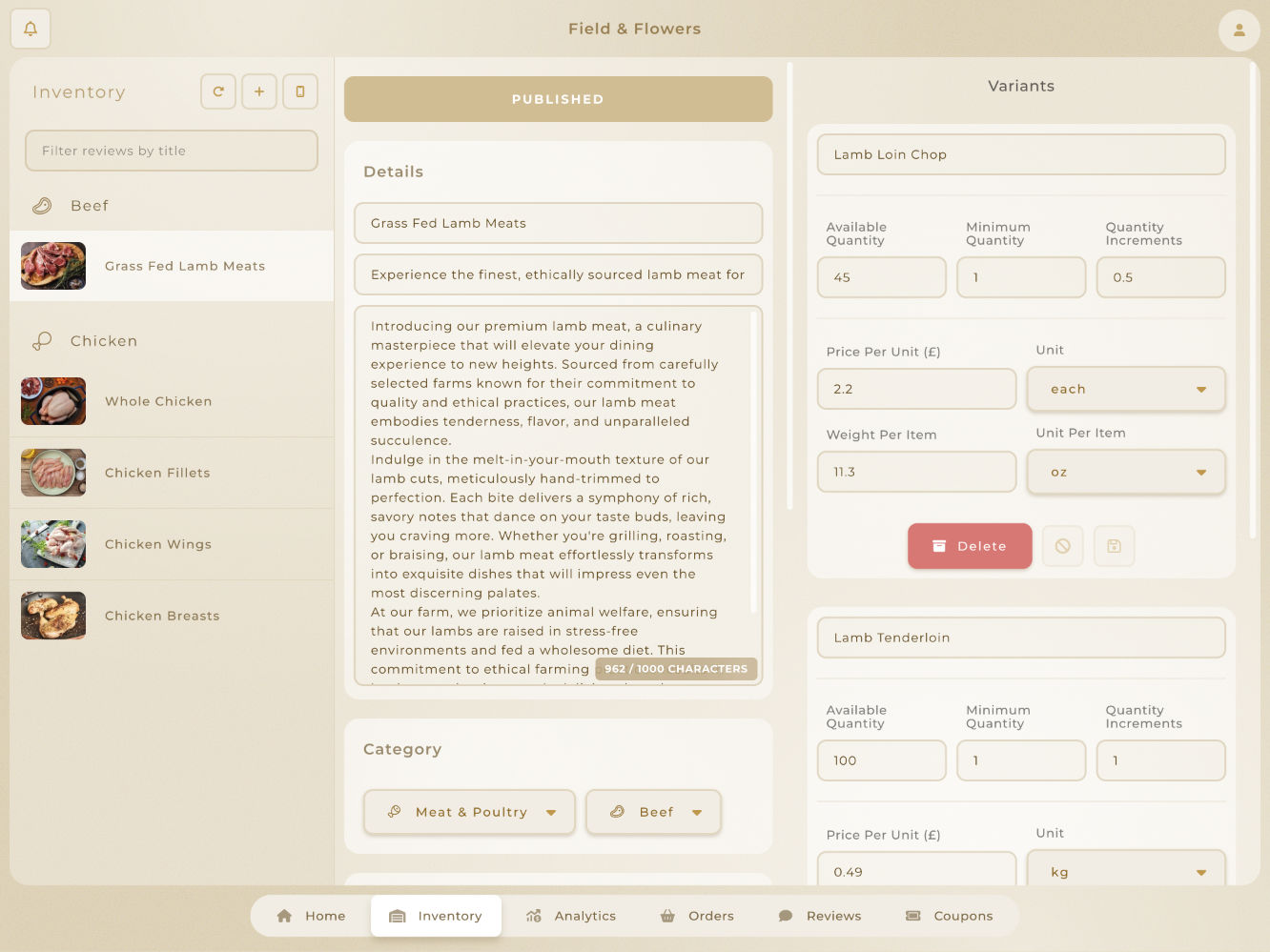Edit Weight Per Item field showing 11.3

[x=917, y=472]
